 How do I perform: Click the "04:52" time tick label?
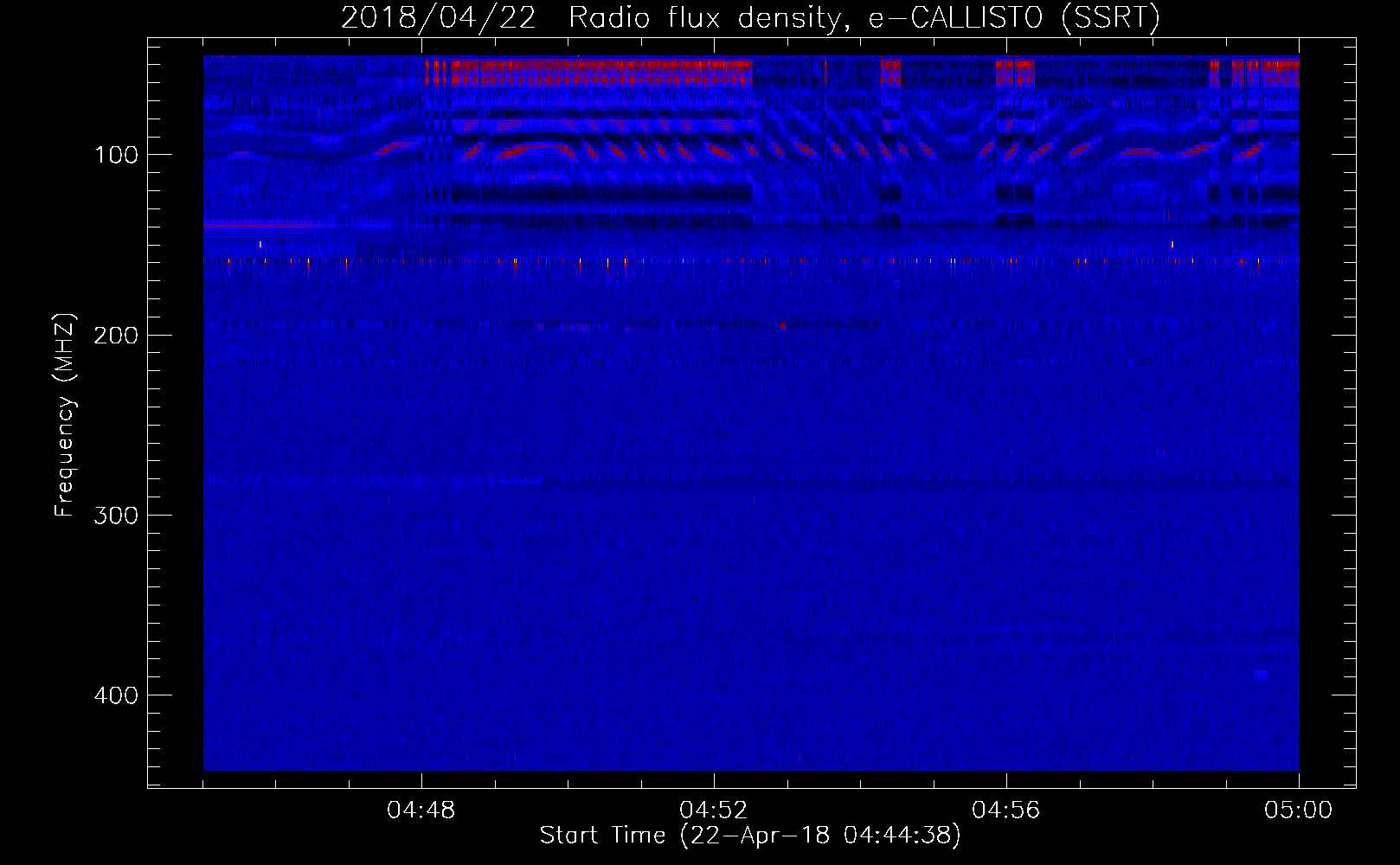coord(714,811)
